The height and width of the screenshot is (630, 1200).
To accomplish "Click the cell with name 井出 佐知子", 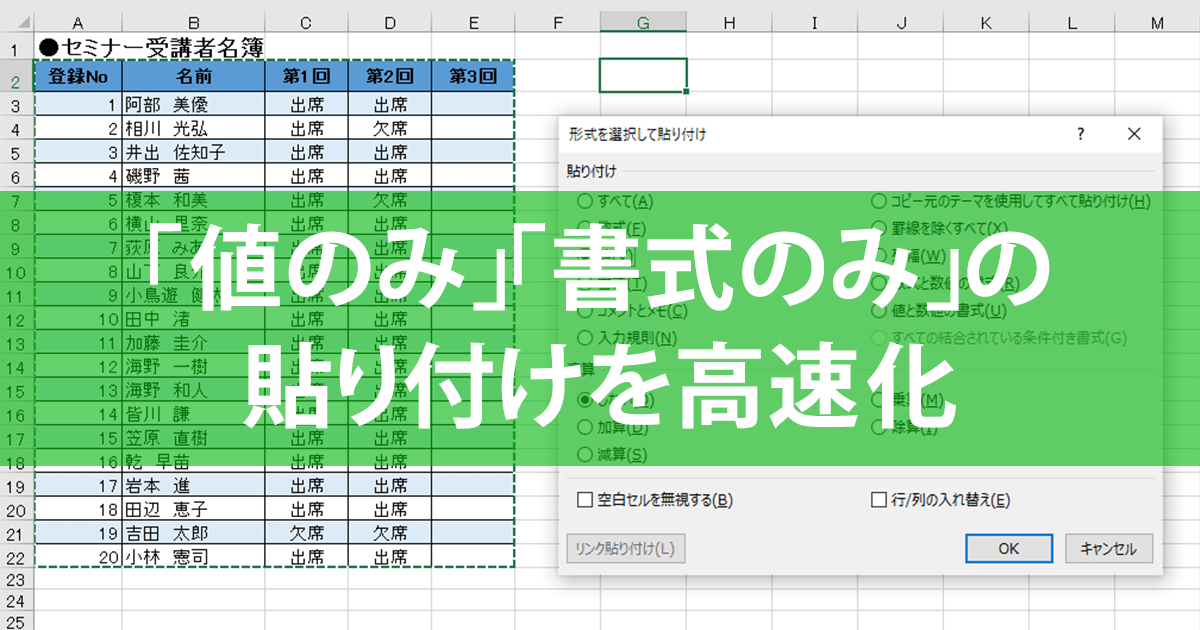I will tap(194, 153).
